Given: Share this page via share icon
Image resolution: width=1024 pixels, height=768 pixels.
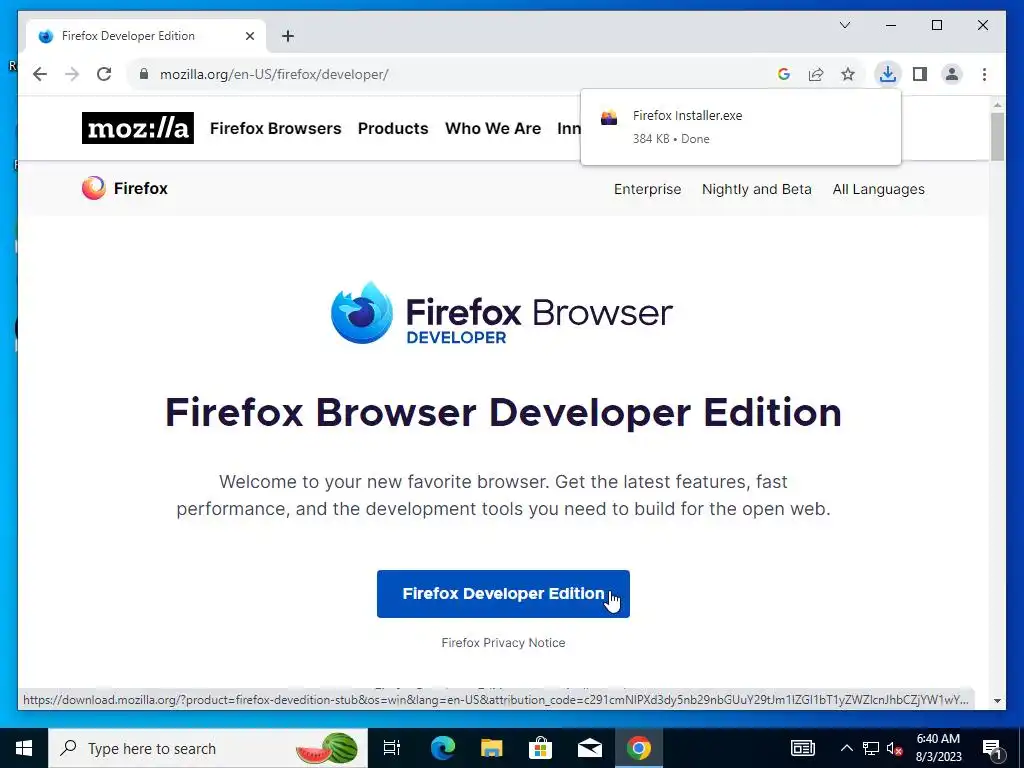Looking at the screenshot, I should (x=816, y=74).
